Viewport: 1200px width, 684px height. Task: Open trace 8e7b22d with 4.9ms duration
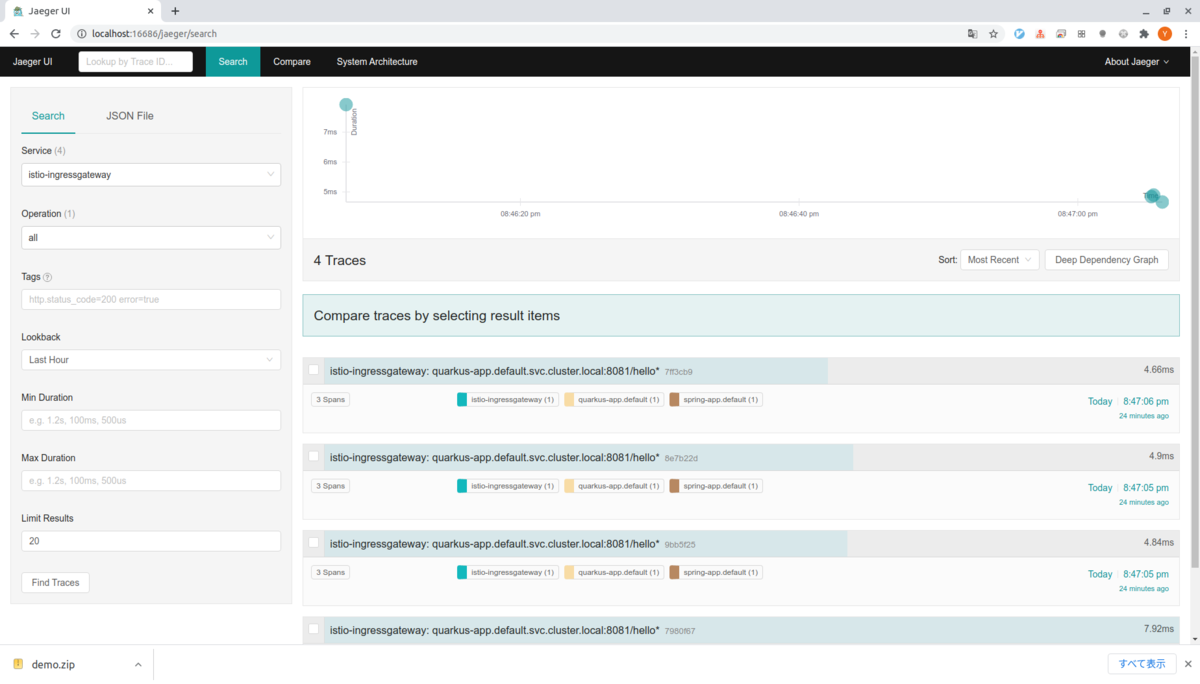click(x=740, y=457)
